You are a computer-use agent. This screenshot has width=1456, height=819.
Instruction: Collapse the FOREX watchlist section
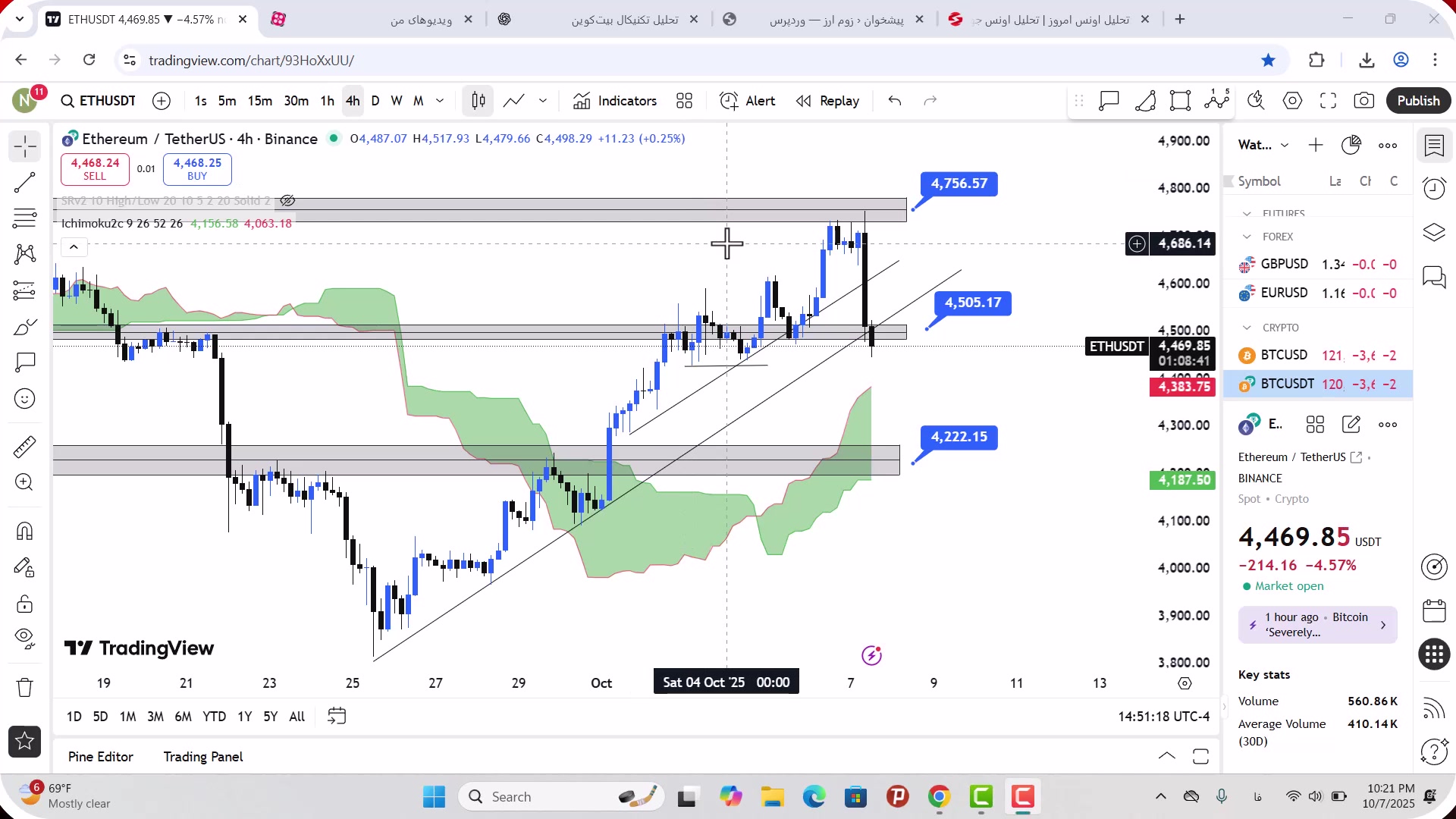[1247, 237]
